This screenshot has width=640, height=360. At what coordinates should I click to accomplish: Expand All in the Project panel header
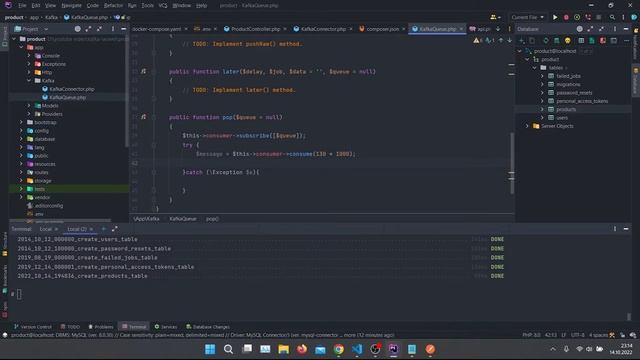pos(88,29)
